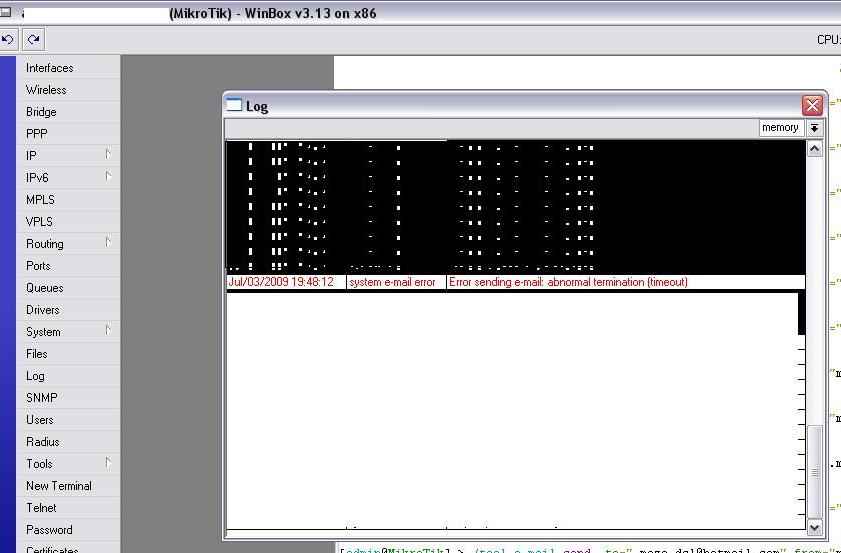The width and height of the screenshot is (841, 553).
Task: Click the memory topic field in Log
Action: click(x=781, y=128)
